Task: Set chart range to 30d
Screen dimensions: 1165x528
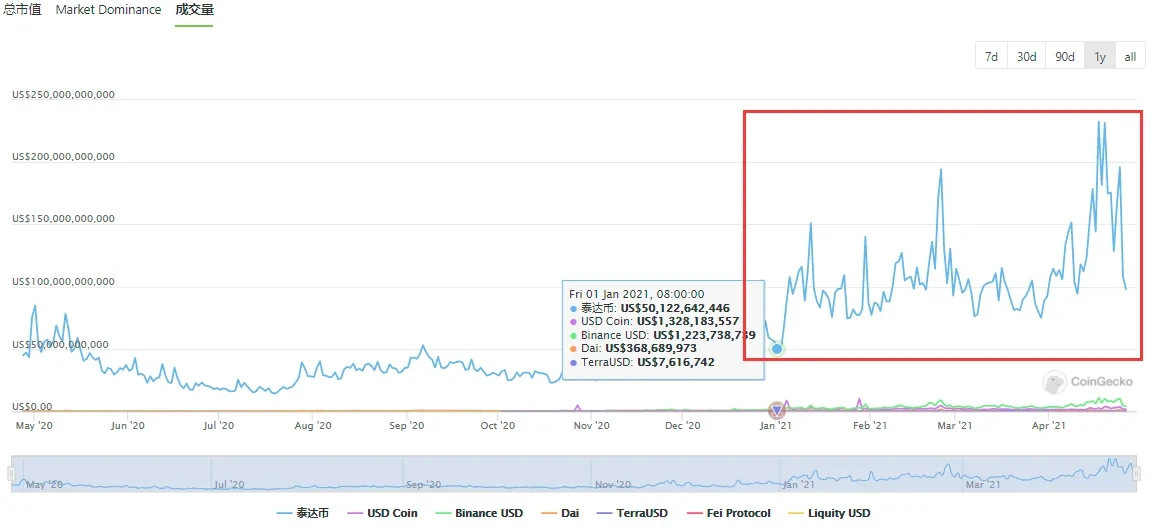Action: [x=1027, y=57]
